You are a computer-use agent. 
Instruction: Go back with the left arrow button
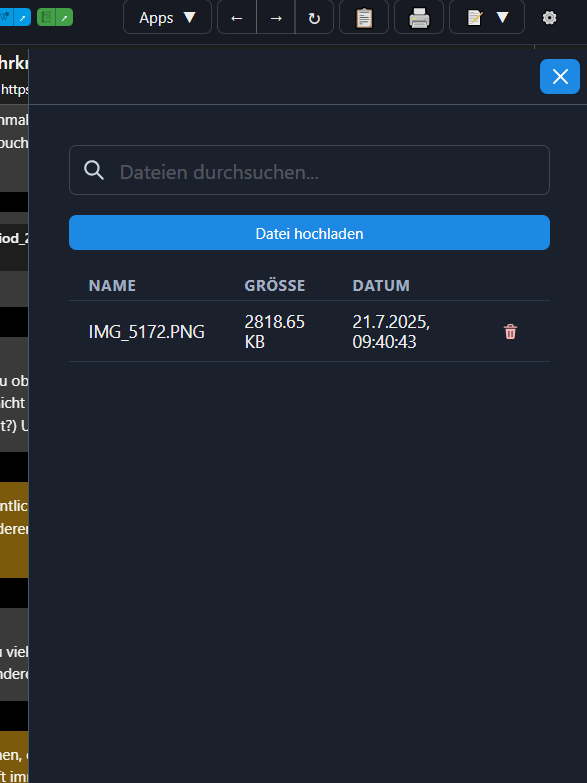tap(237, 17)
